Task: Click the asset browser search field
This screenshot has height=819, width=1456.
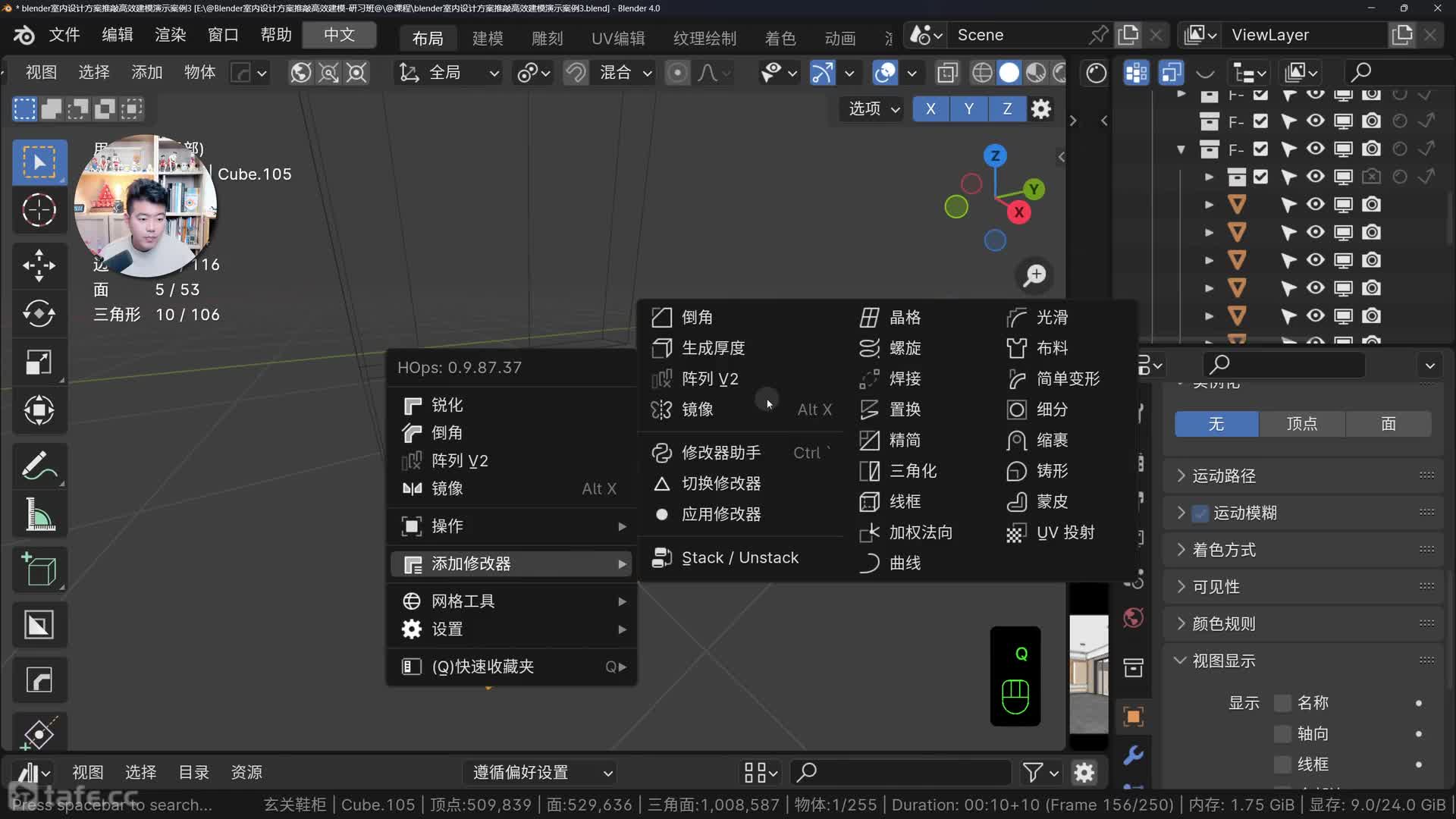Action: coord(902,773)
